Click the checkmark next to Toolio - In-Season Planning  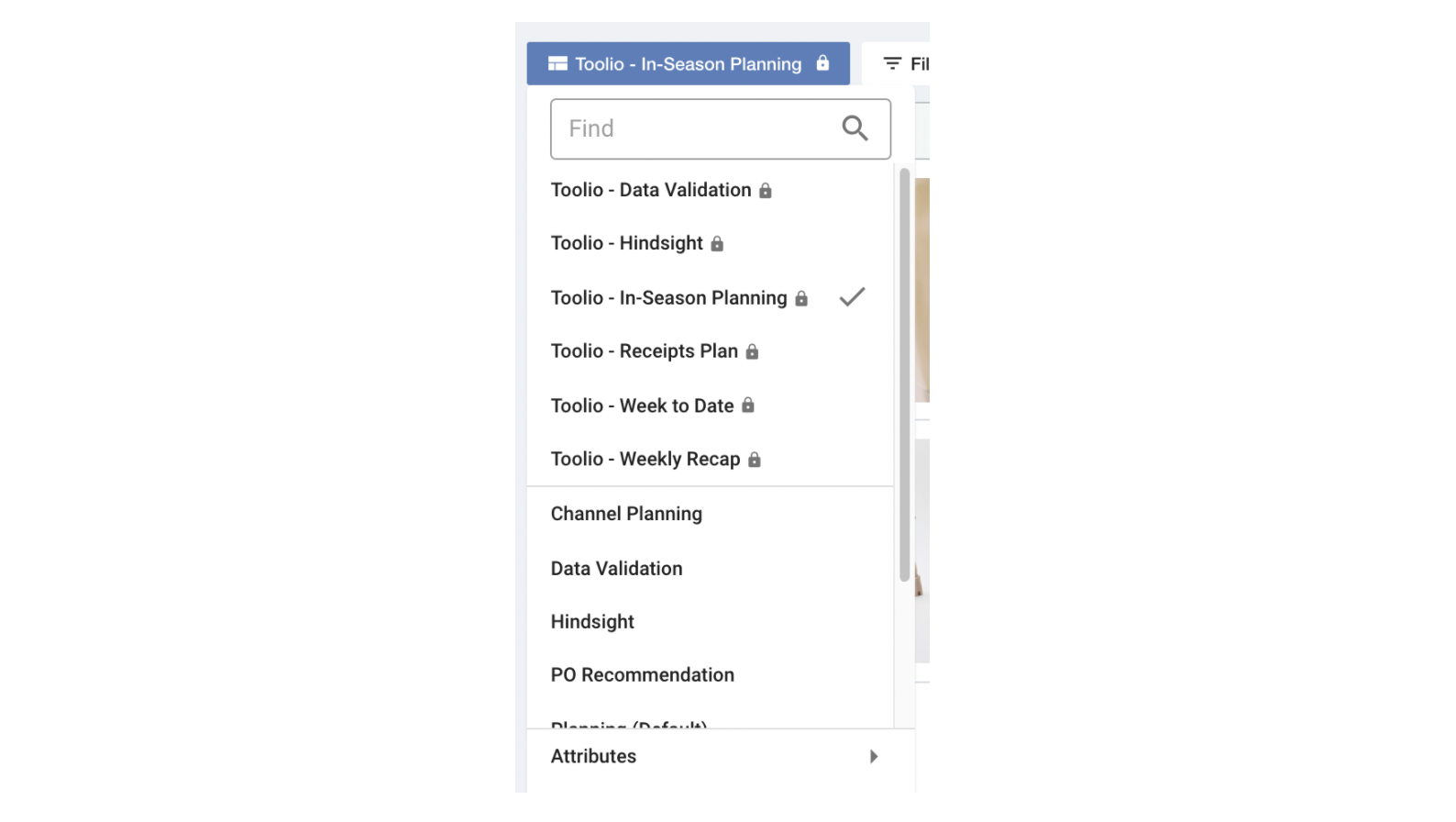pyautogui.click(x=852, y=297)
